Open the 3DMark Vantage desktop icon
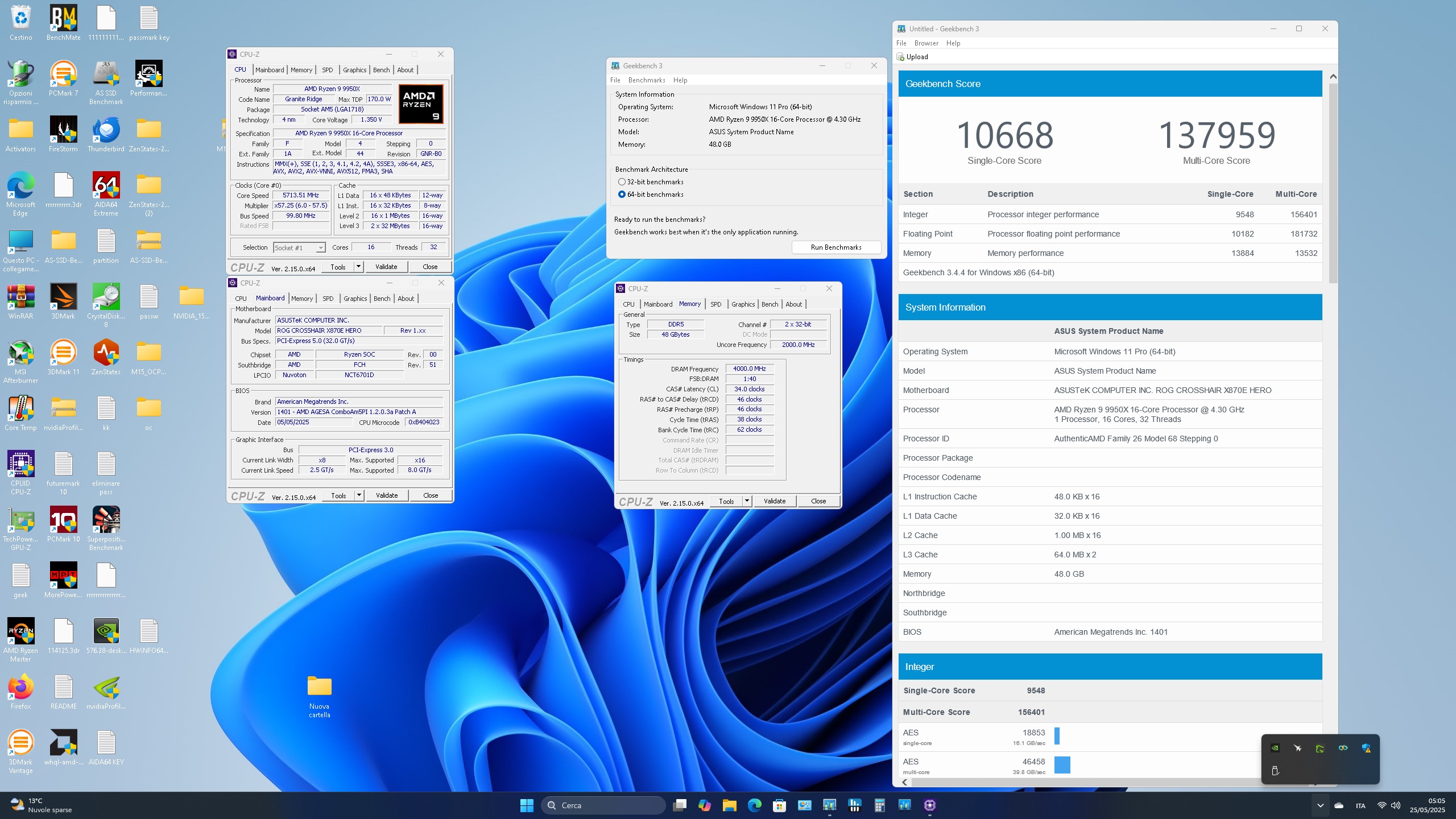1456x819 pixels. point(20,752)
